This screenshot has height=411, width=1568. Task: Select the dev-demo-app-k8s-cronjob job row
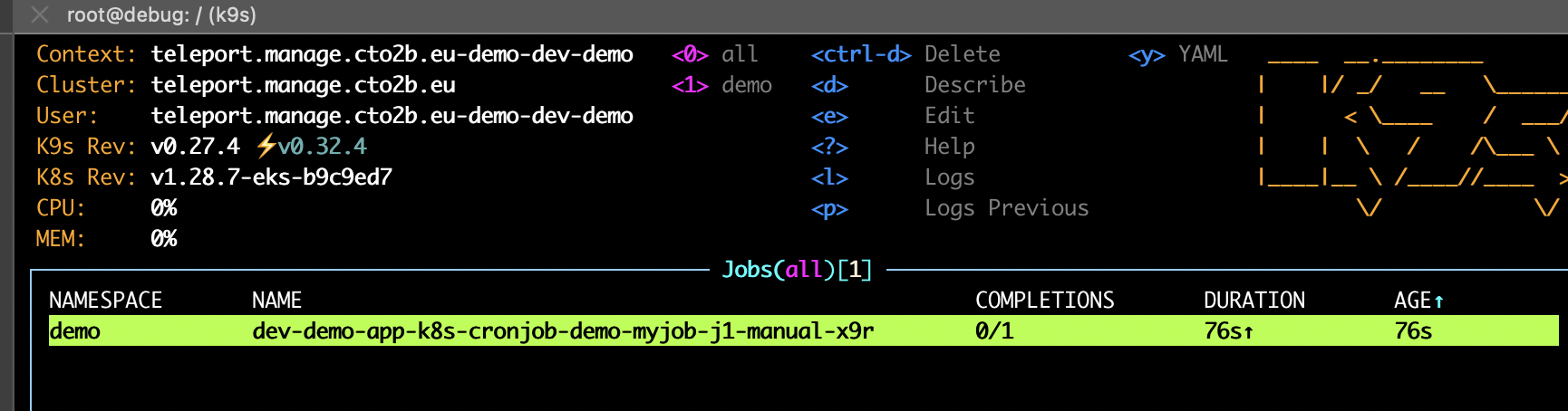coord(562,331)
